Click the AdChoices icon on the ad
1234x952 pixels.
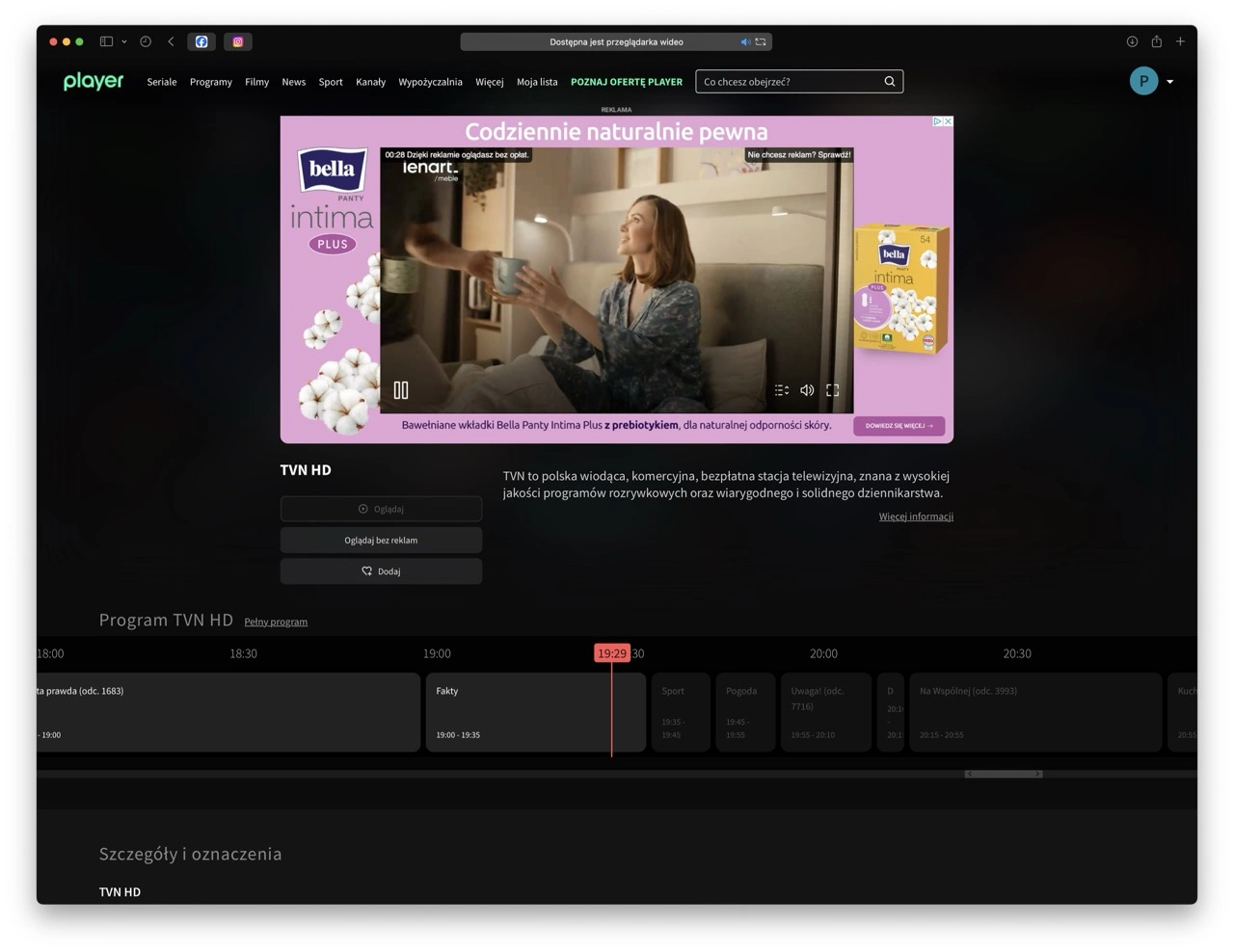click(937, 121)
